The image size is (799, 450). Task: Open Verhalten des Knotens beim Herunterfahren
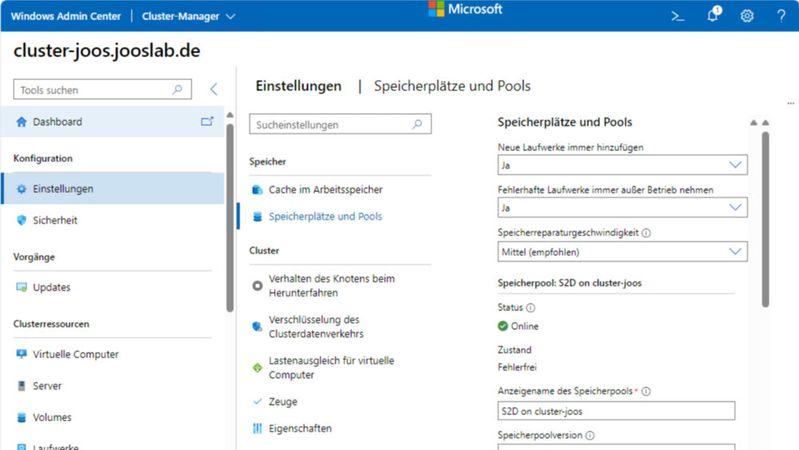331,286
